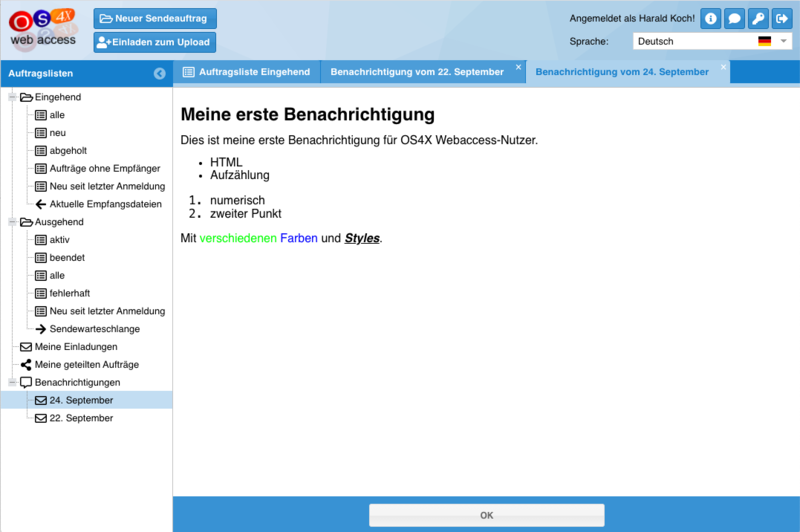Click Einladen zum Upload button
Image resolution: width=800 pixels, height=532 pixels.
pos(155,42)
